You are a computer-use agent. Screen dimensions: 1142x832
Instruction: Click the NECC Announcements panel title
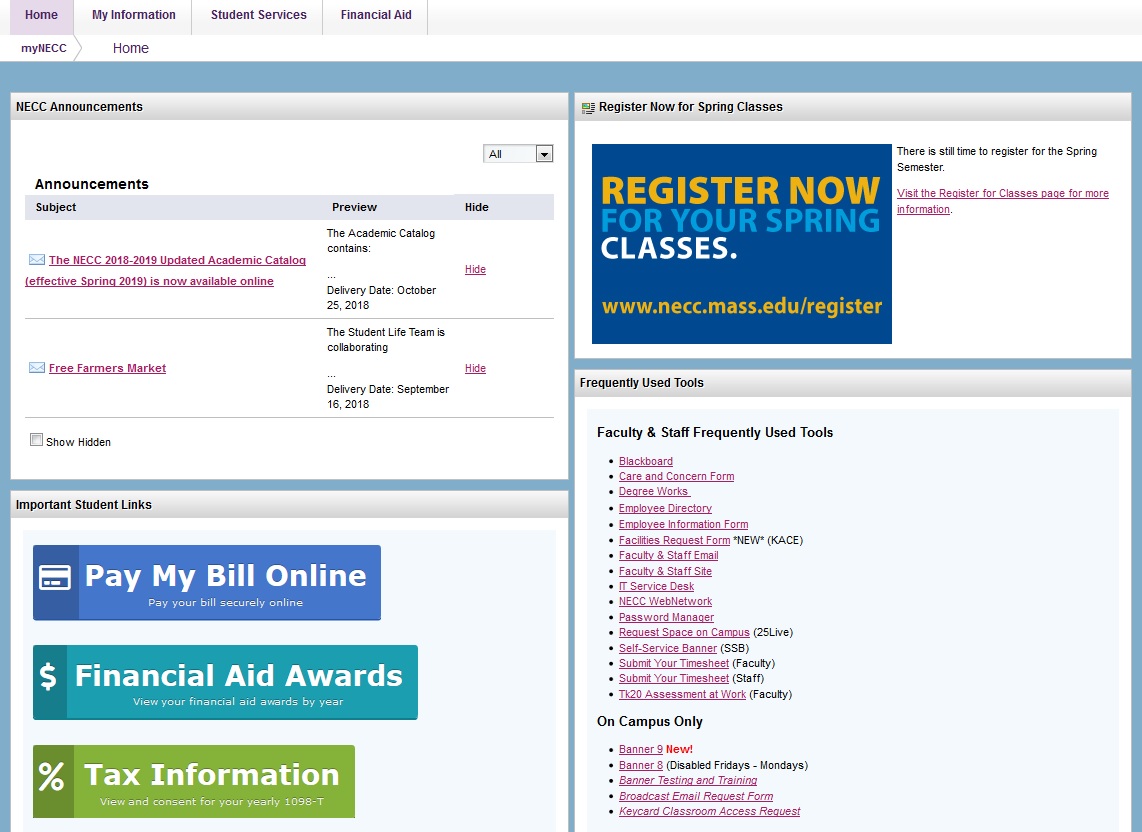[79, 106]
